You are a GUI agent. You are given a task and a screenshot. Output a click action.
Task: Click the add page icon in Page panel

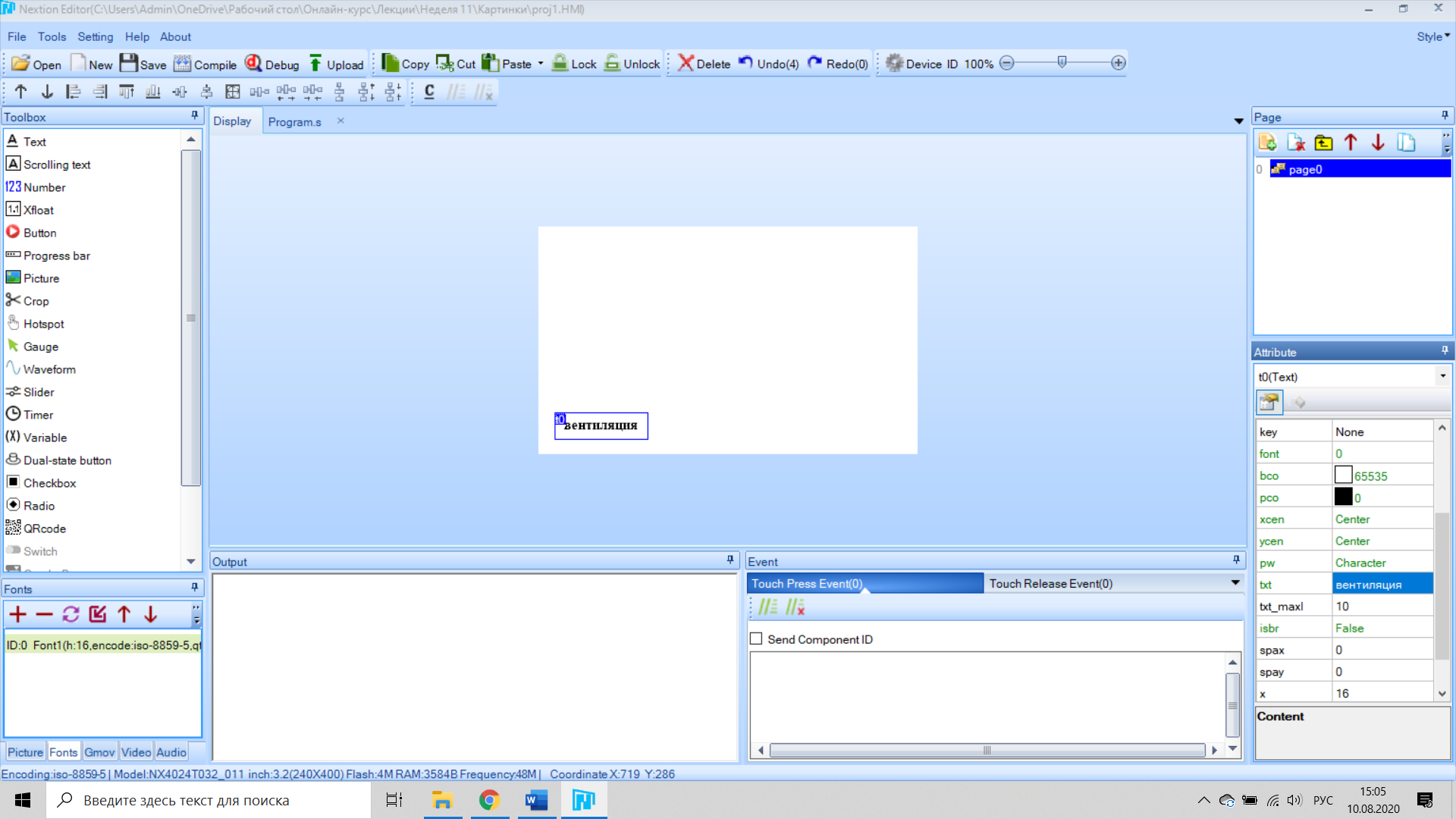pos(1267,143)
